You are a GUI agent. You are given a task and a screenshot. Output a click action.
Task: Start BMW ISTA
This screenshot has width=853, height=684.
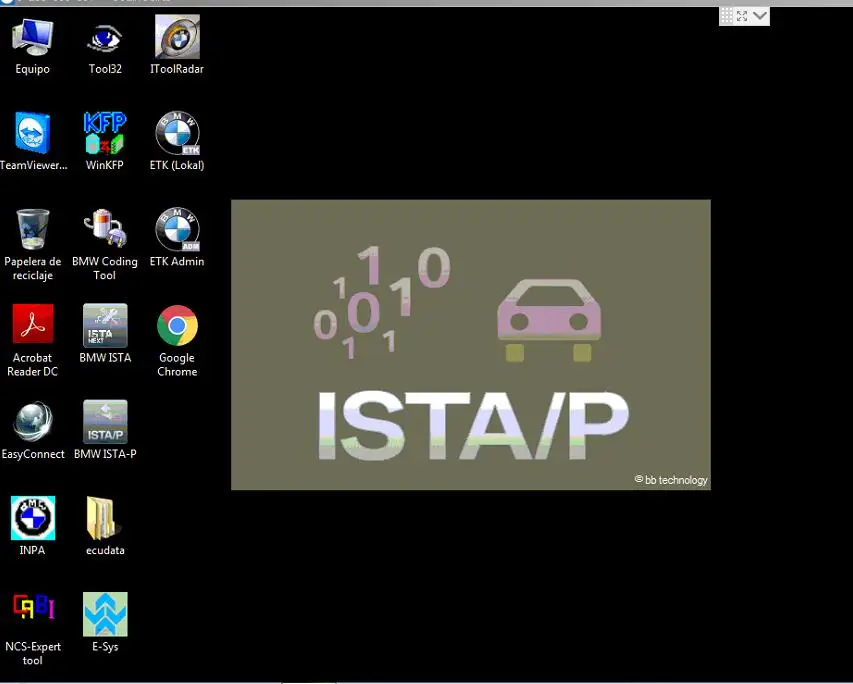coord(104,327)
